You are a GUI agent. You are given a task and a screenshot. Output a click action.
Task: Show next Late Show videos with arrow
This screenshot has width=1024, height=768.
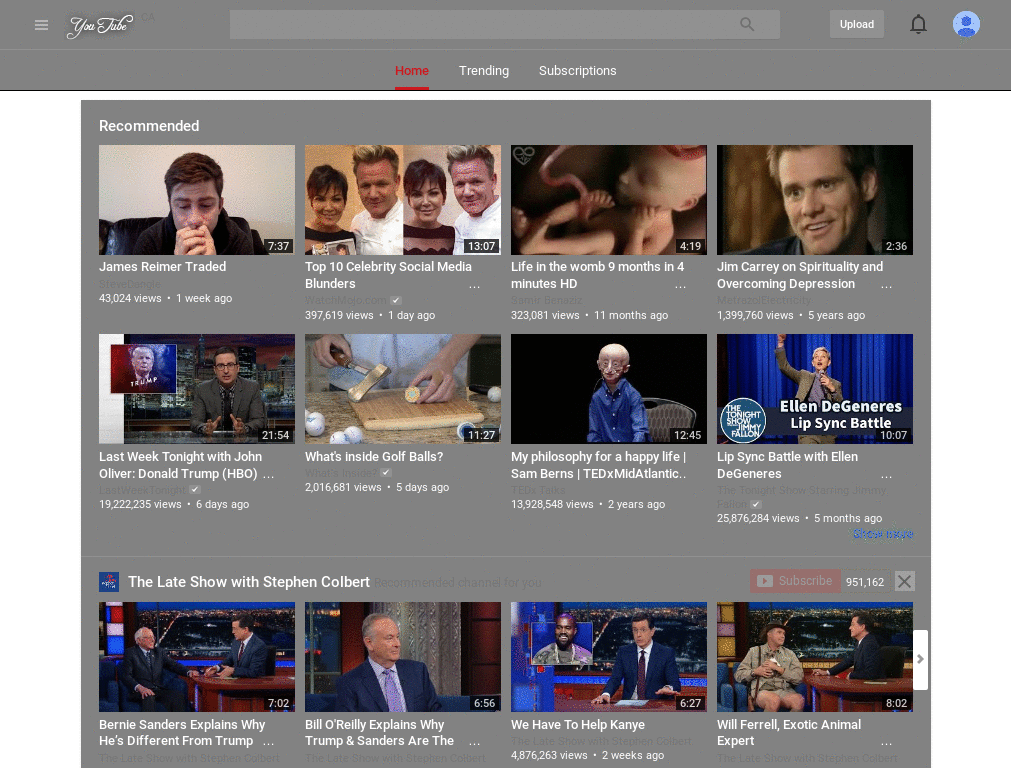(920, 659)
